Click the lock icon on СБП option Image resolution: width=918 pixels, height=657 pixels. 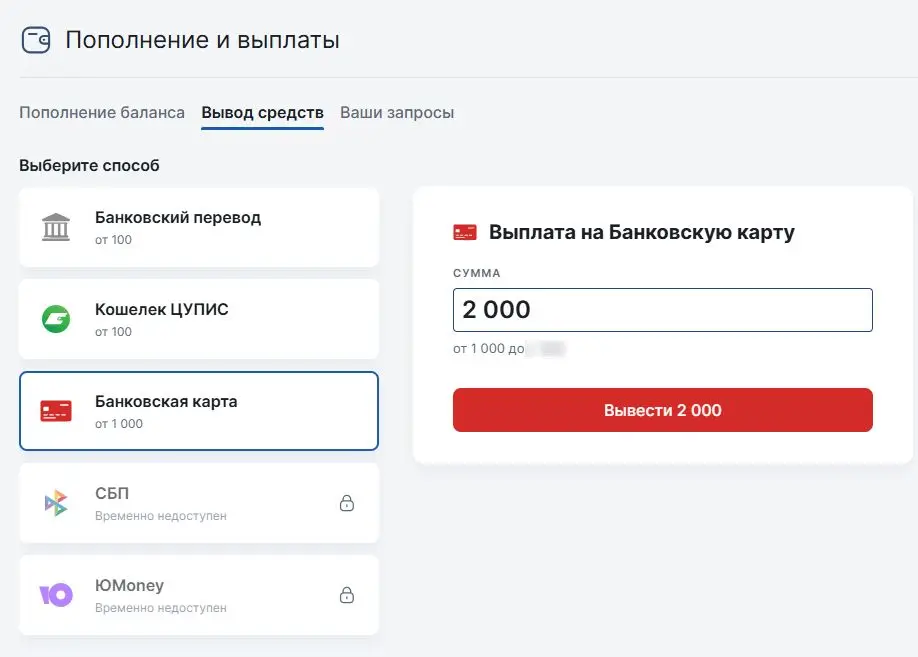[347, 504]
